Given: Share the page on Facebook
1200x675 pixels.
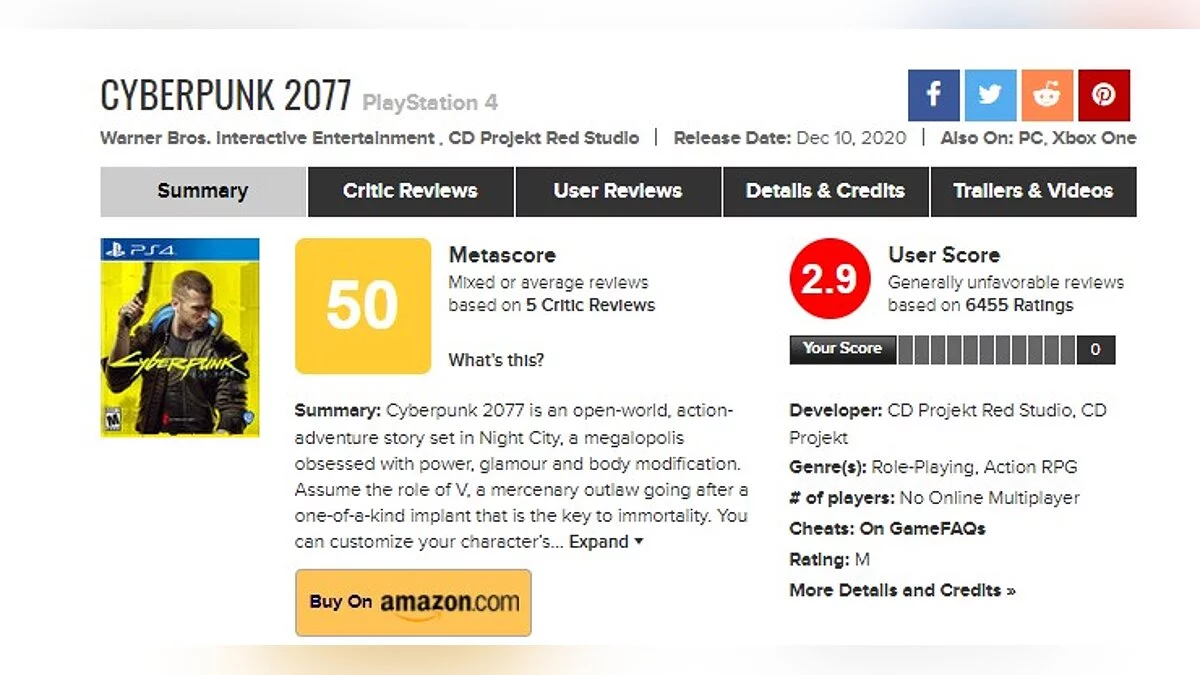Looking at the screenshot, I should [933, 95].
